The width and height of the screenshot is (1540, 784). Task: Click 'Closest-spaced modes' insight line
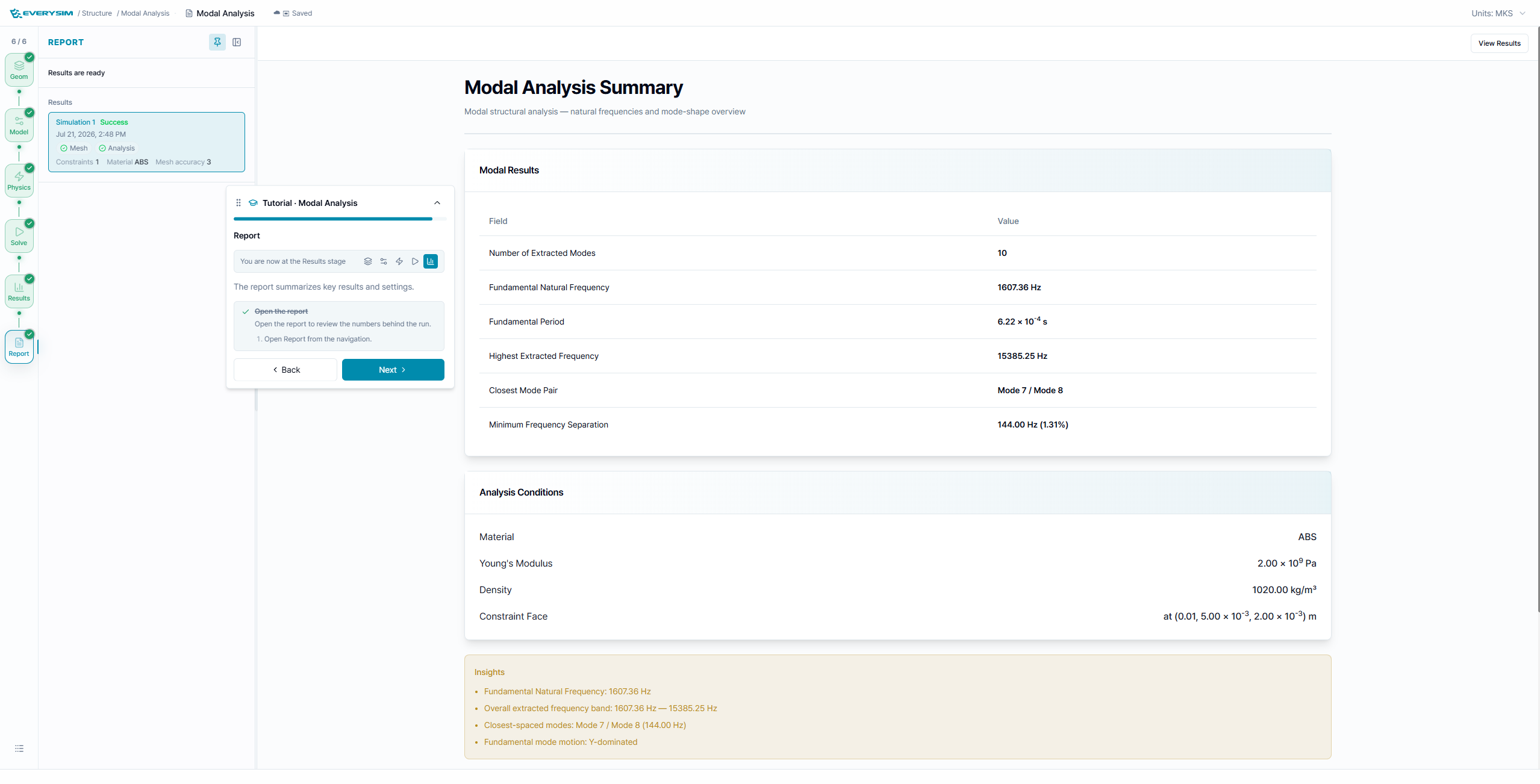point(585,725)
